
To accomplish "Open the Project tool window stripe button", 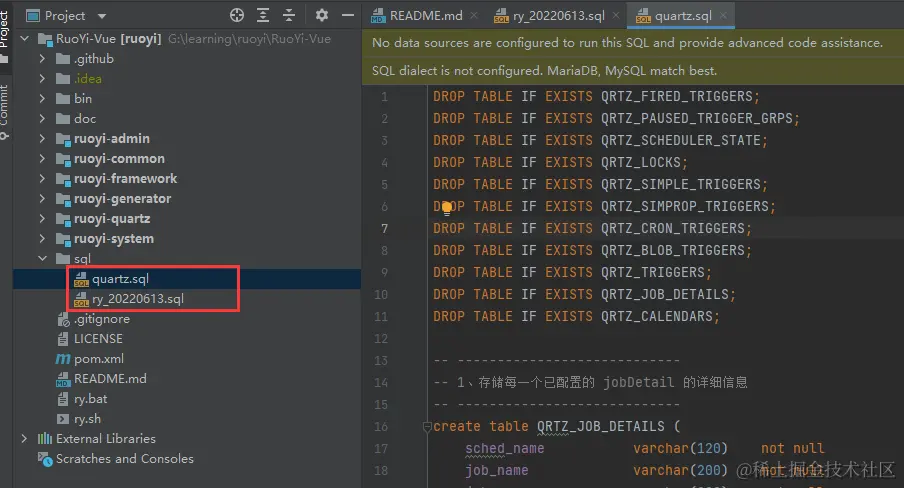I will [5, 35].
